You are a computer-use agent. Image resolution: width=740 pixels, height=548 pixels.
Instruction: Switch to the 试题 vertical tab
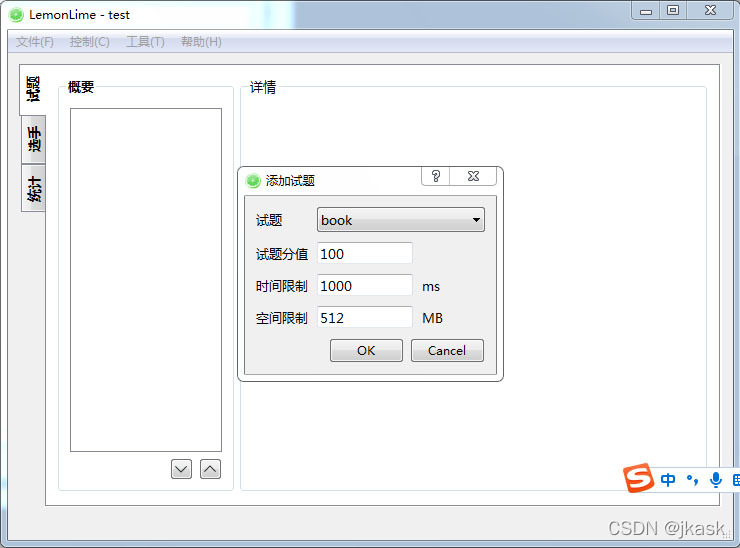click(x=33, y=89)
